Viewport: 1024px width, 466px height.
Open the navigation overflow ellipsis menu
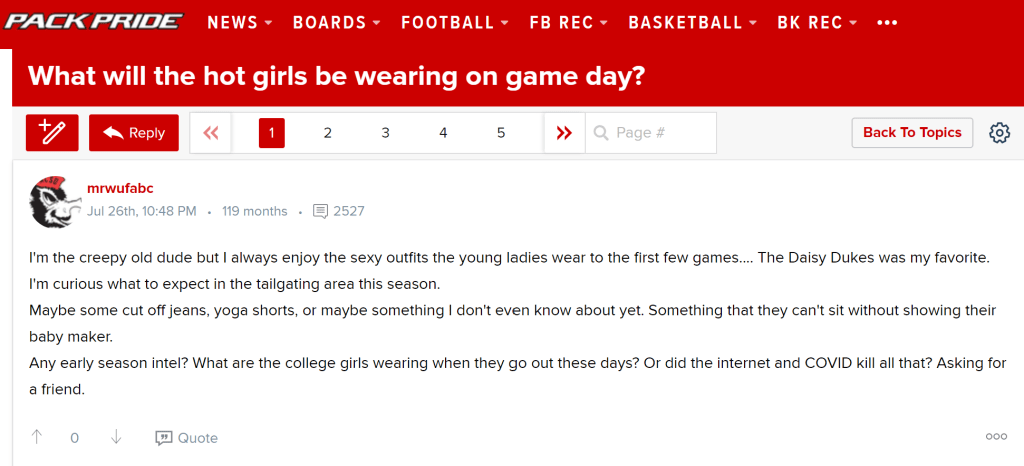[x=886, y=23]
